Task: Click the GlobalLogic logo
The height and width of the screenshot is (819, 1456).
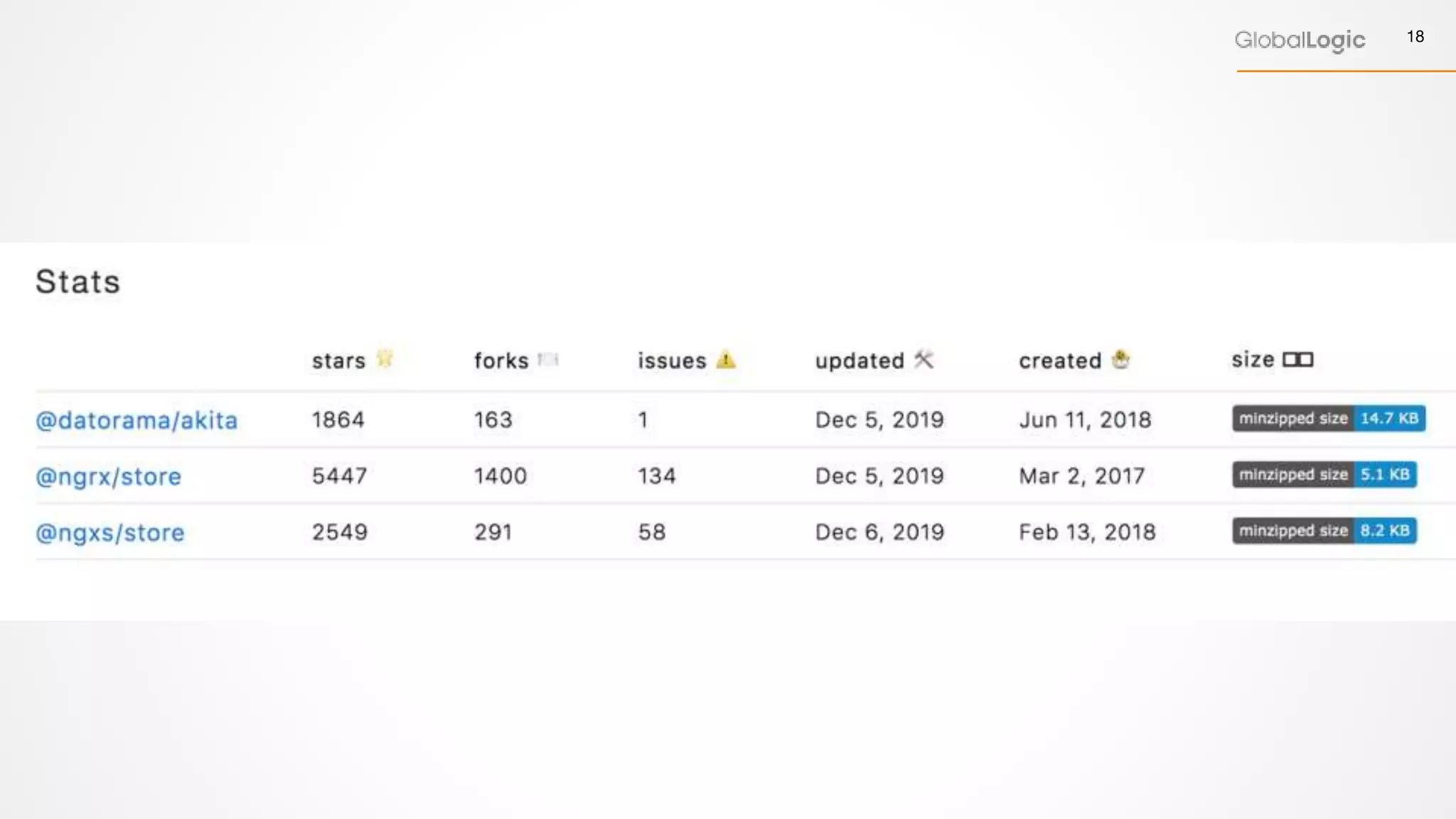Action: pos(1300,40)
